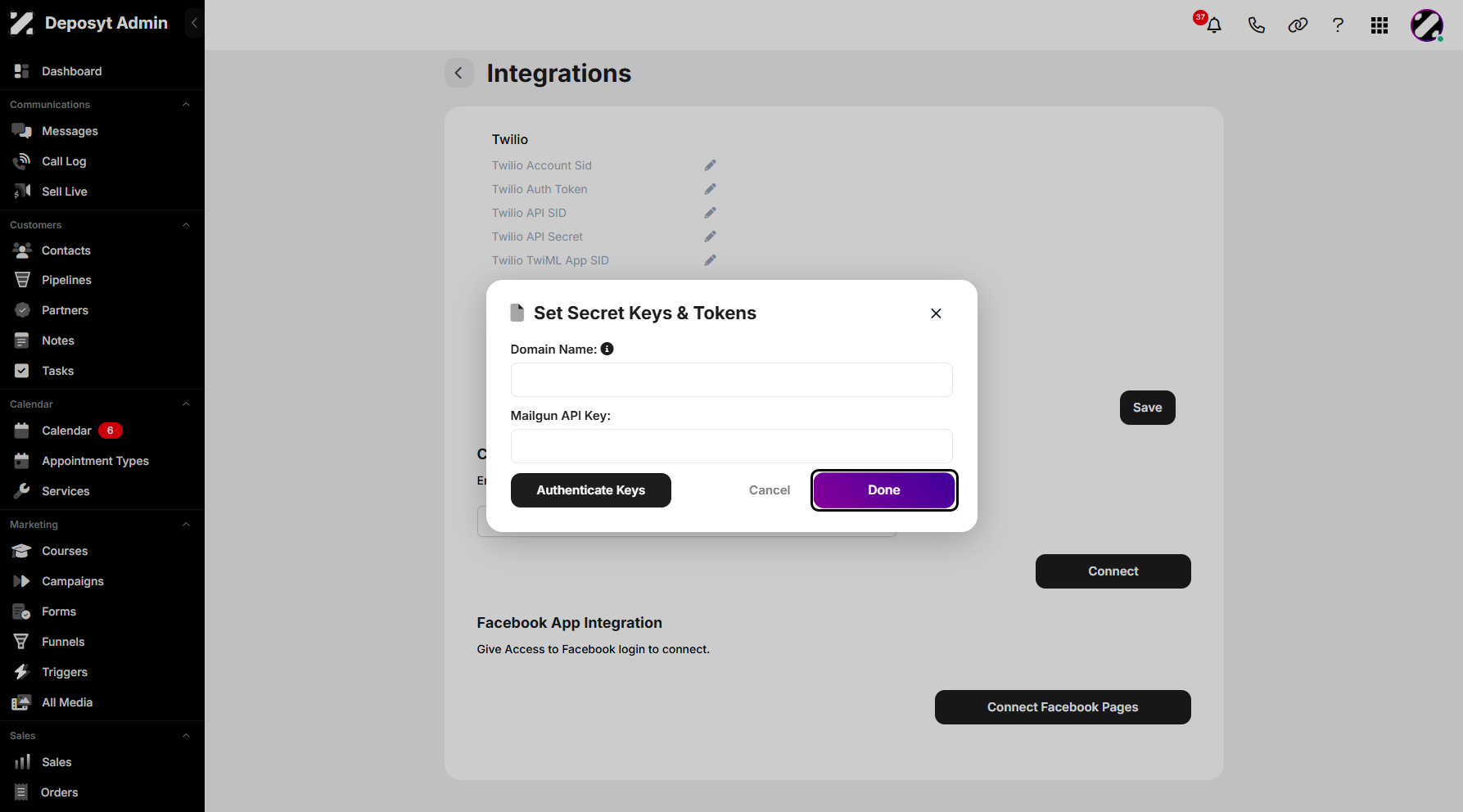This screenshot has height=812, width=1463.
Task: Collapse the sidebar with the chevron
Action: point(194,23)
